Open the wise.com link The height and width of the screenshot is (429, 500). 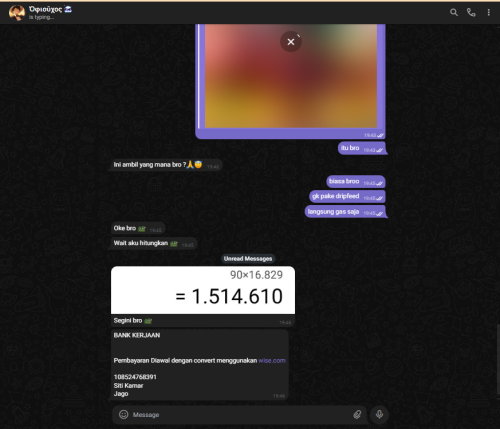(x=272, y=360)
